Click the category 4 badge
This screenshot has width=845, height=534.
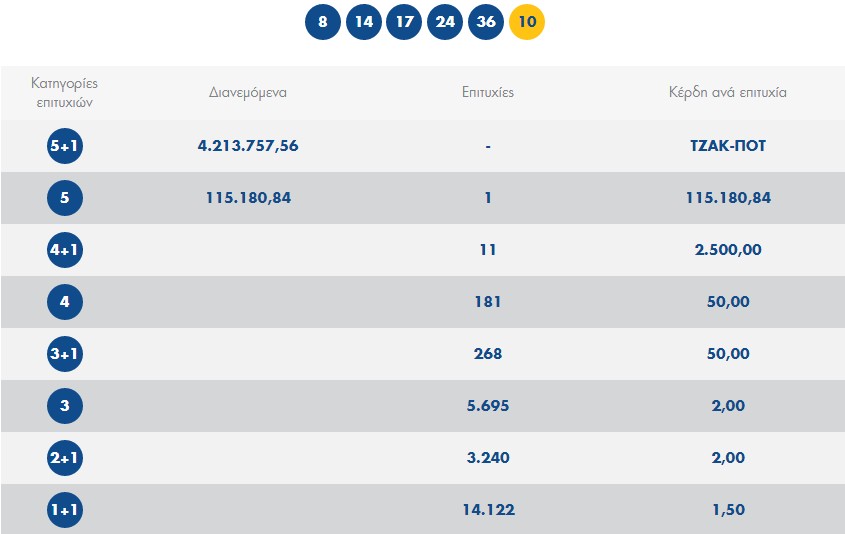[x=65, y=302]
